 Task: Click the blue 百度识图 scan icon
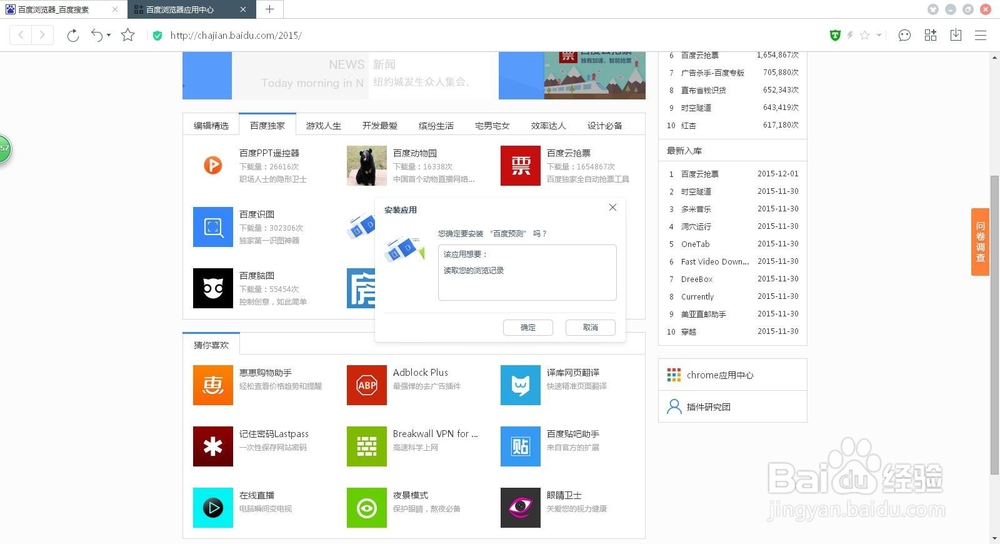212,226
